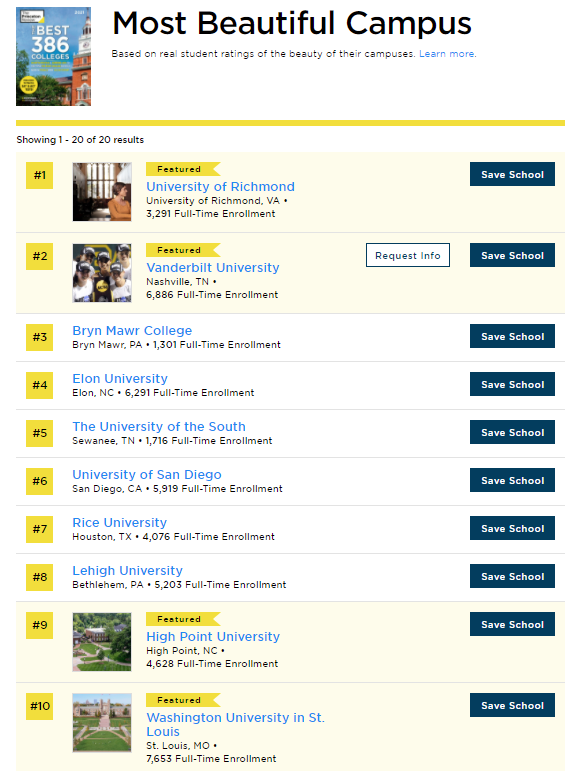Image resolution: width=579 pixels, height=771 pixels.
Task: Select Washington University in St. Louis link
Action: point(235,724)
